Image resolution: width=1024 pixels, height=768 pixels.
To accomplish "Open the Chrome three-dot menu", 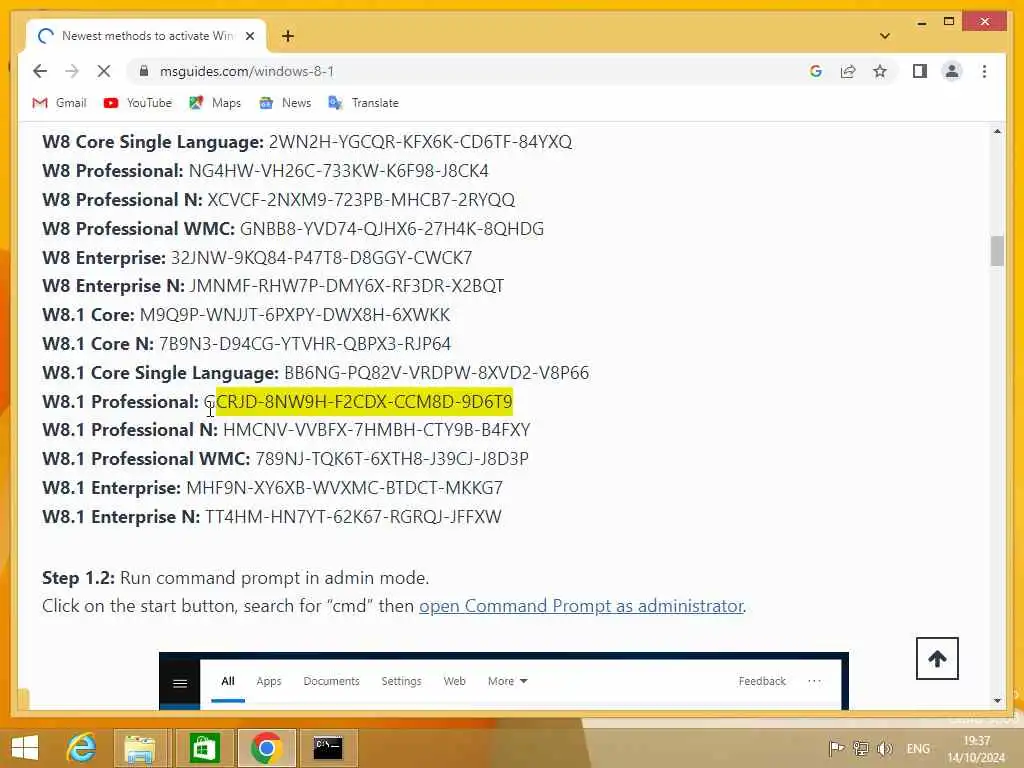I will coord(984,71).
